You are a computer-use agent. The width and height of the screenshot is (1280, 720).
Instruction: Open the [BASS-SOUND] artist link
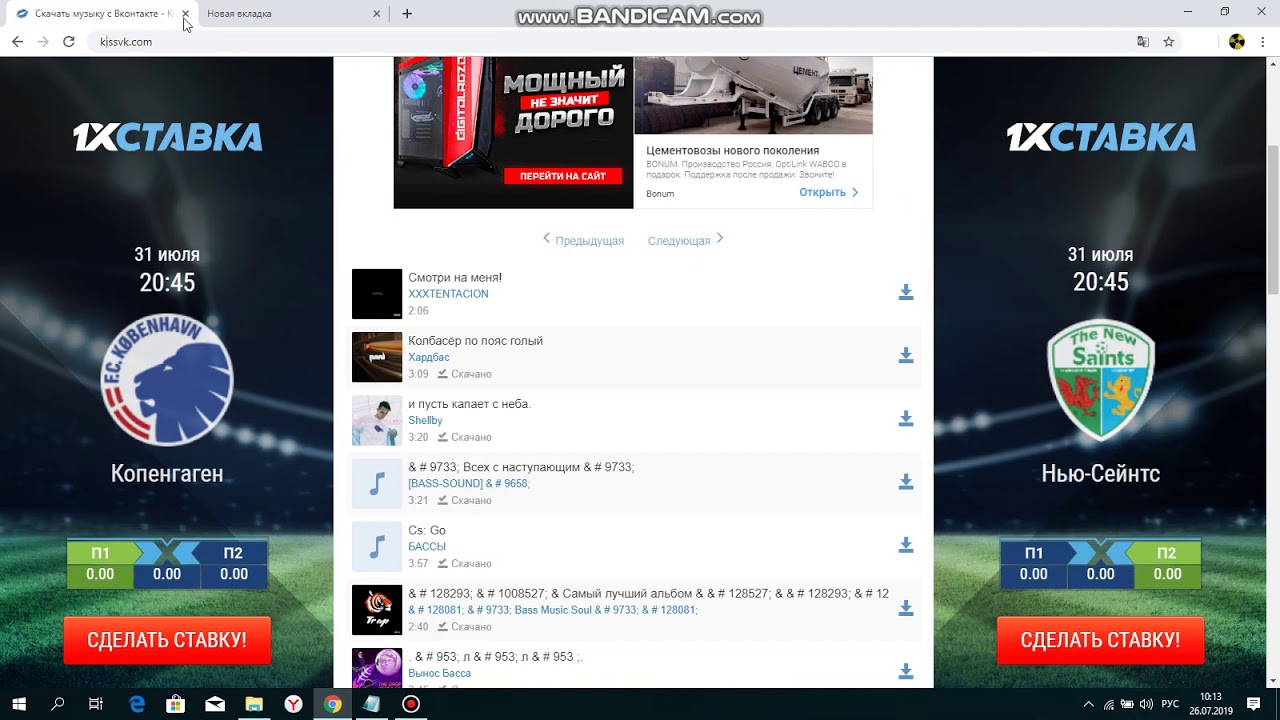469,484
